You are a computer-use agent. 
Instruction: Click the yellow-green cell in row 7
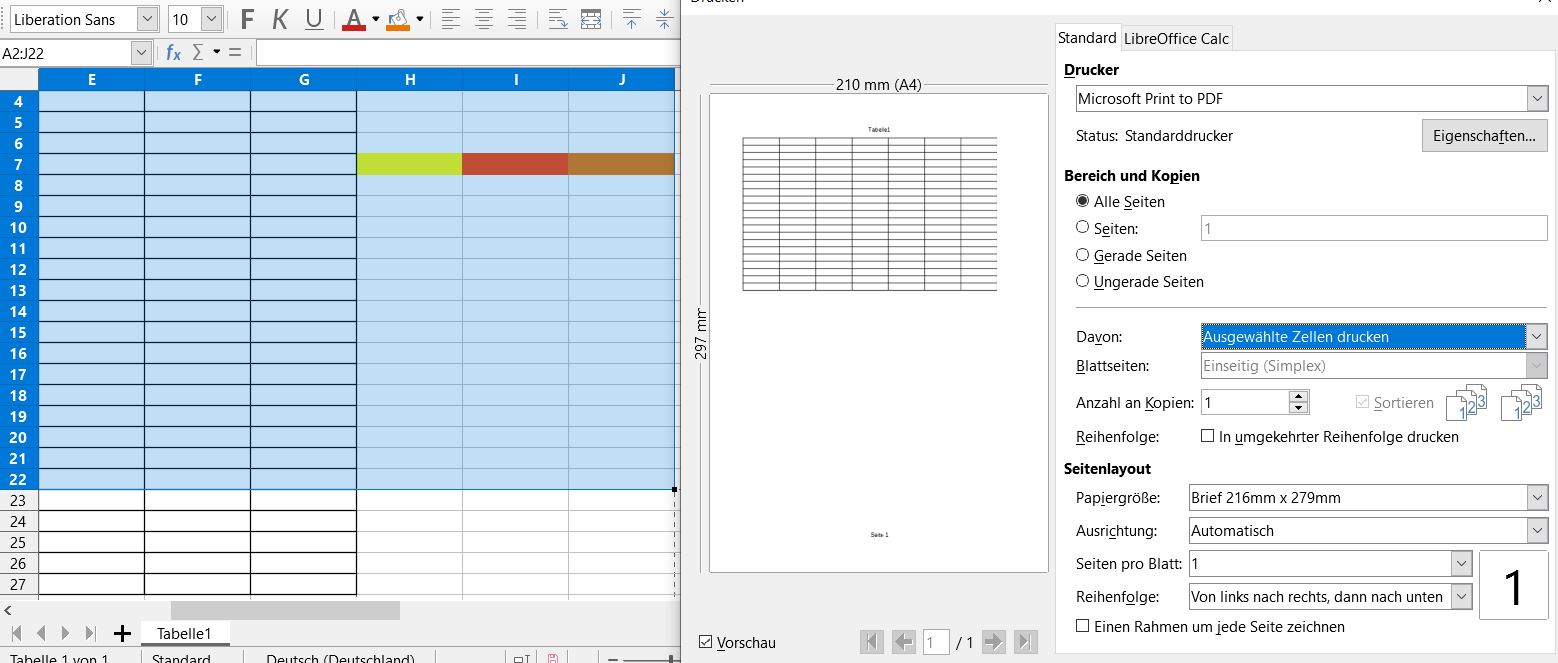pos(410,164)
